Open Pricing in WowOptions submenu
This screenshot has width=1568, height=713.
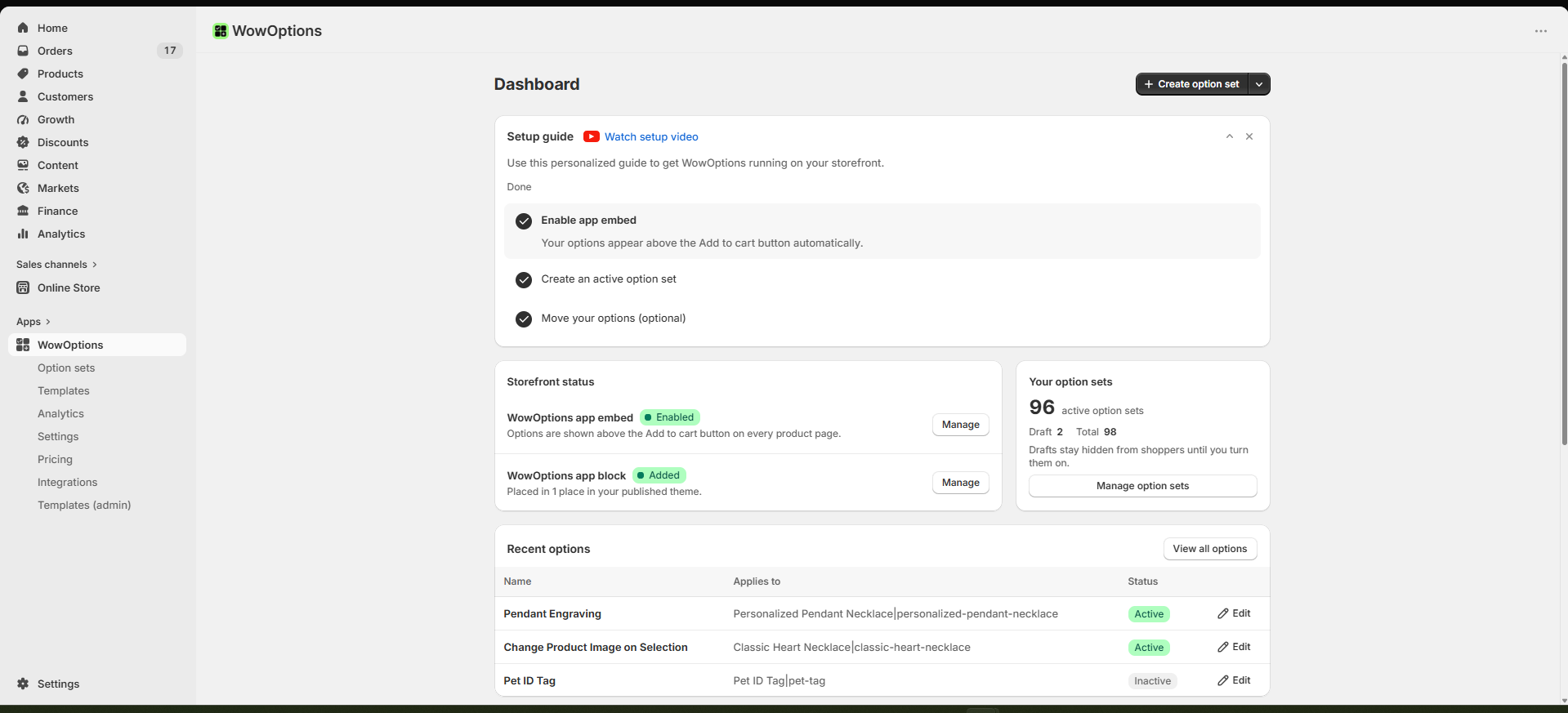pos(55,459)
